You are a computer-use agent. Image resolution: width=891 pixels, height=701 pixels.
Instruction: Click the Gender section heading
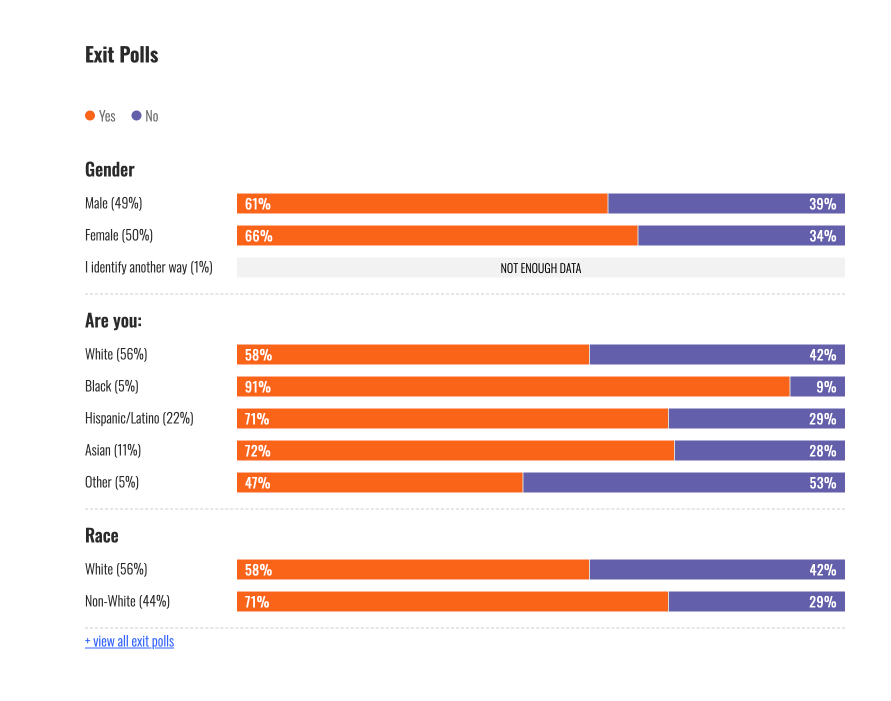pyautogui.click(x=110, y=170)
